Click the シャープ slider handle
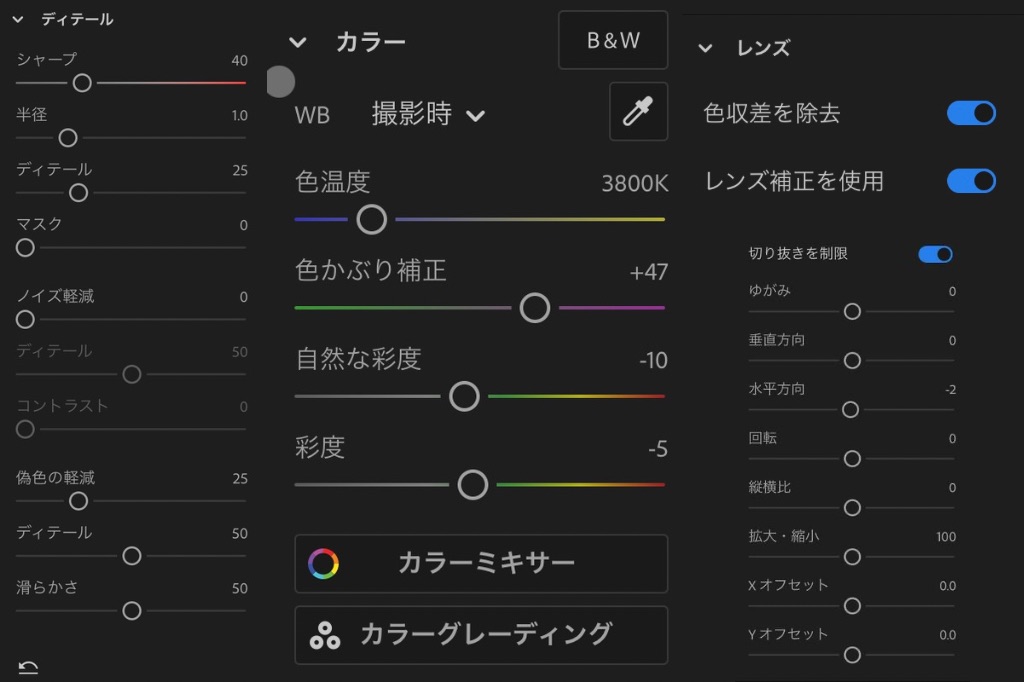Image resolution: width=1024 pixels, height=682 pixels. pos(82,83)
